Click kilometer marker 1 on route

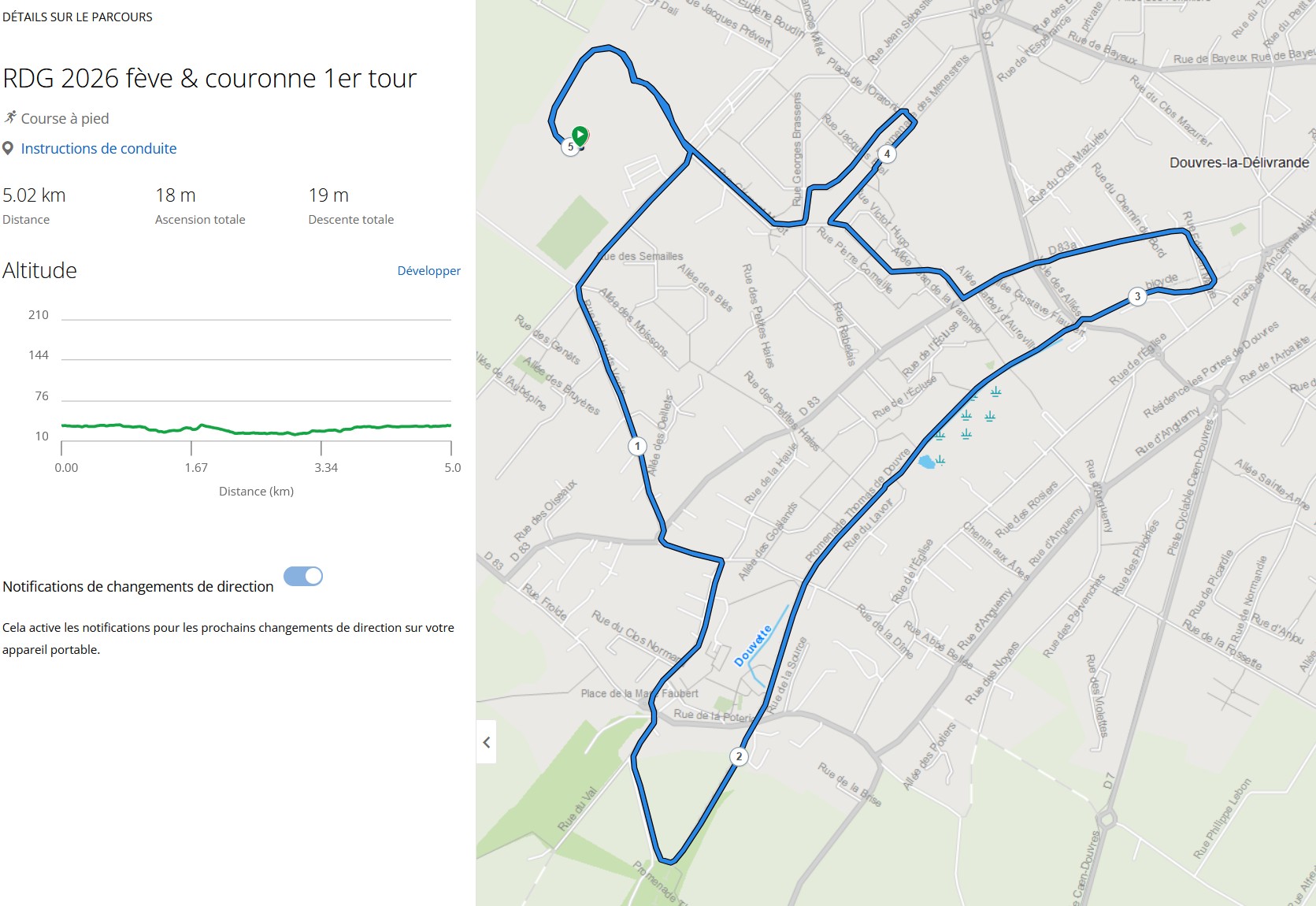pos(638,446)
